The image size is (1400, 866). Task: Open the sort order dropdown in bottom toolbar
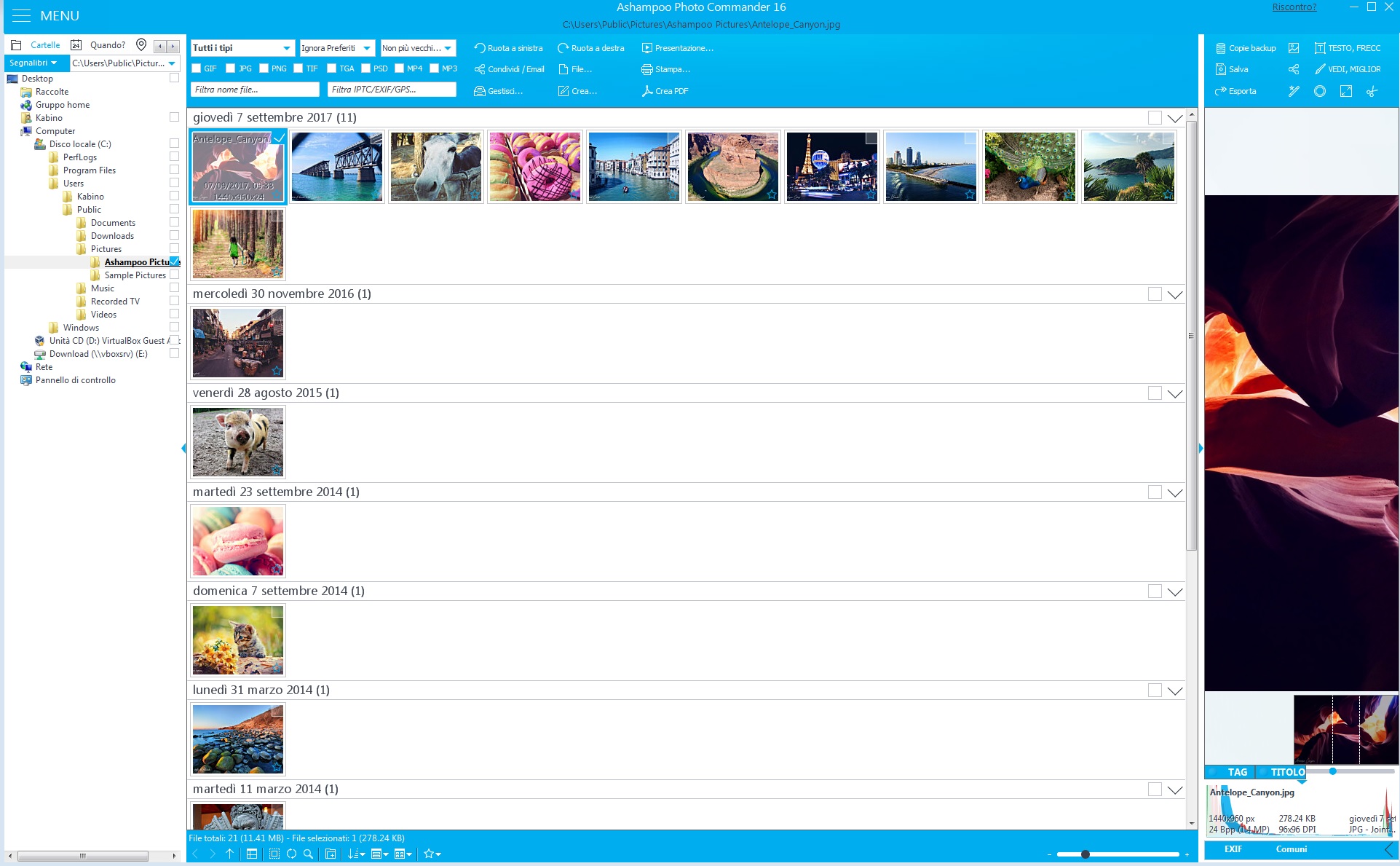pos(355,854)
